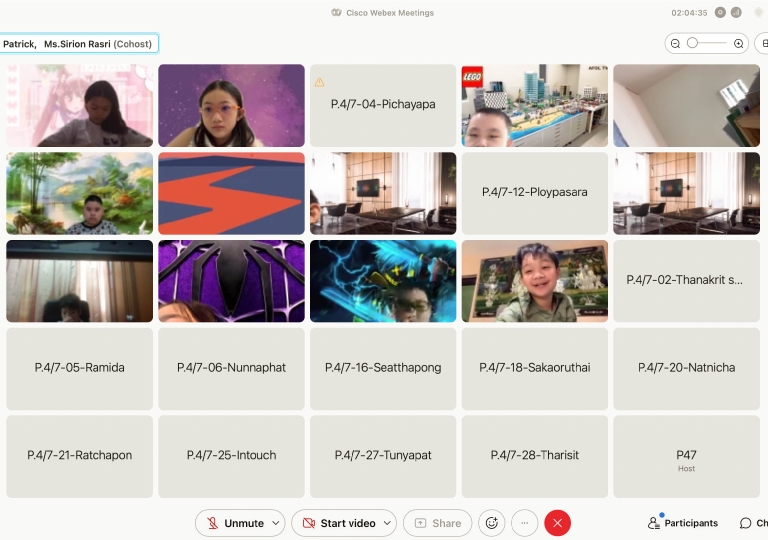Select the P.4/7-12-Ploypasara tile
Image resolution: width=768 pixels, height=540 pixels.
pos(535,193)
